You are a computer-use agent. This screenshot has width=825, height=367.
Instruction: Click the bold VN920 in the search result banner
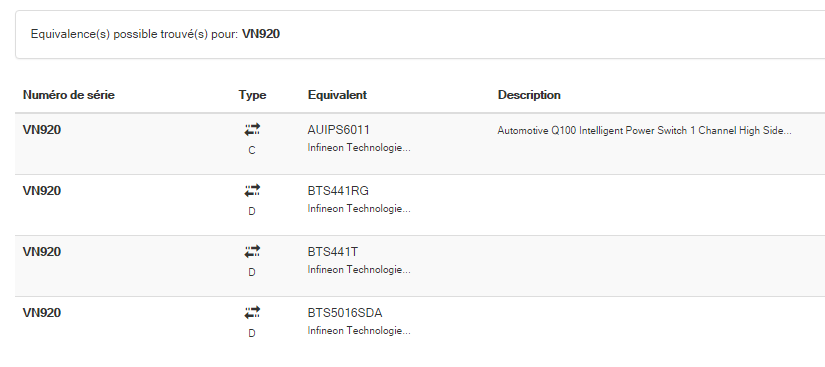pyautogui.click(x=261, y=34)
